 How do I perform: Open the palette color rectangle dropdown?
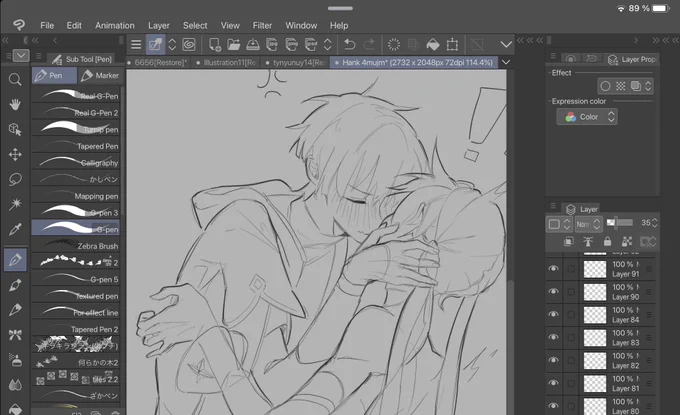point(559,224)
